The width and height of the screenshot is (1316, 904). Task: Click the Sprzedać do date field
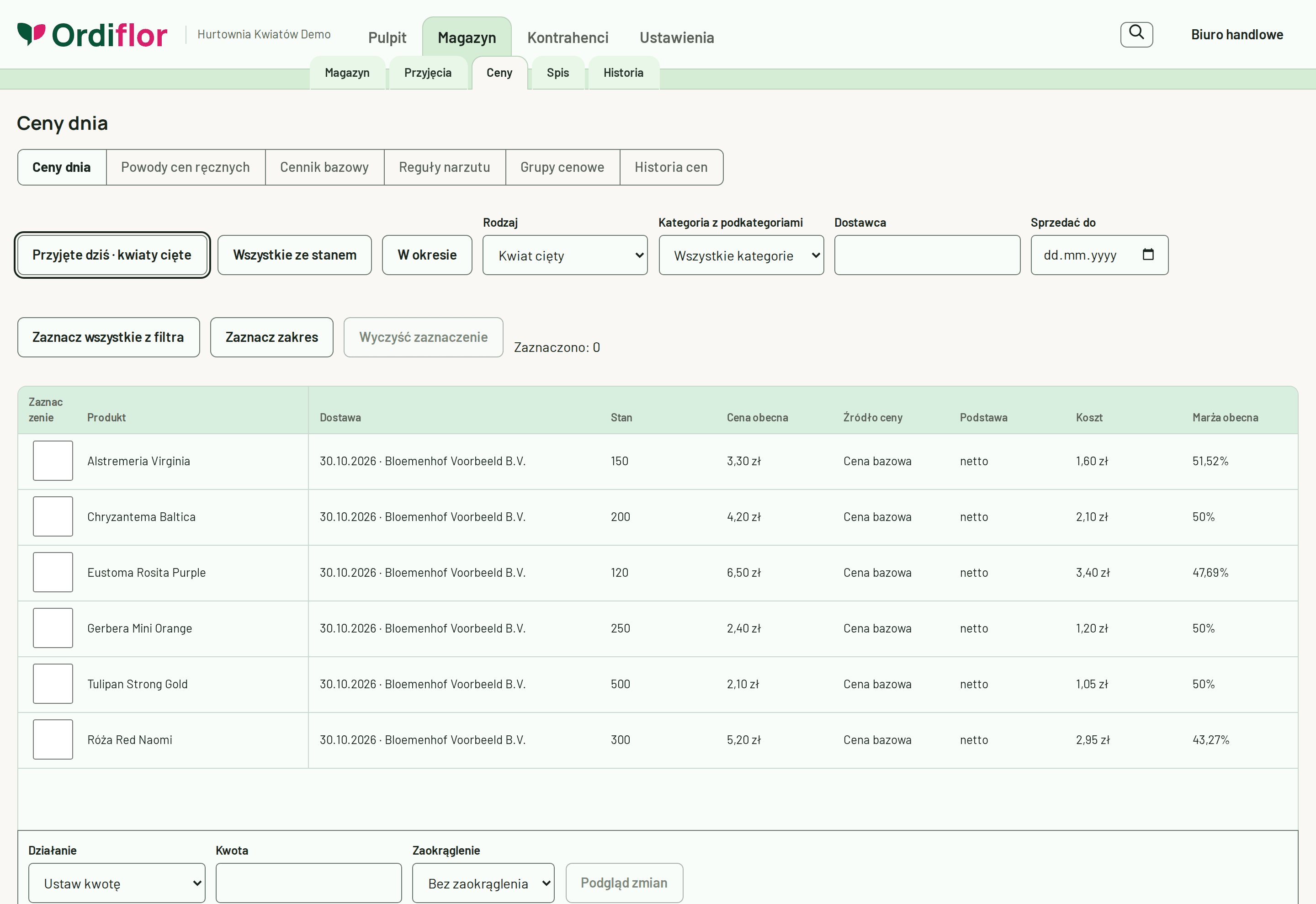[x=1099, y=255]
